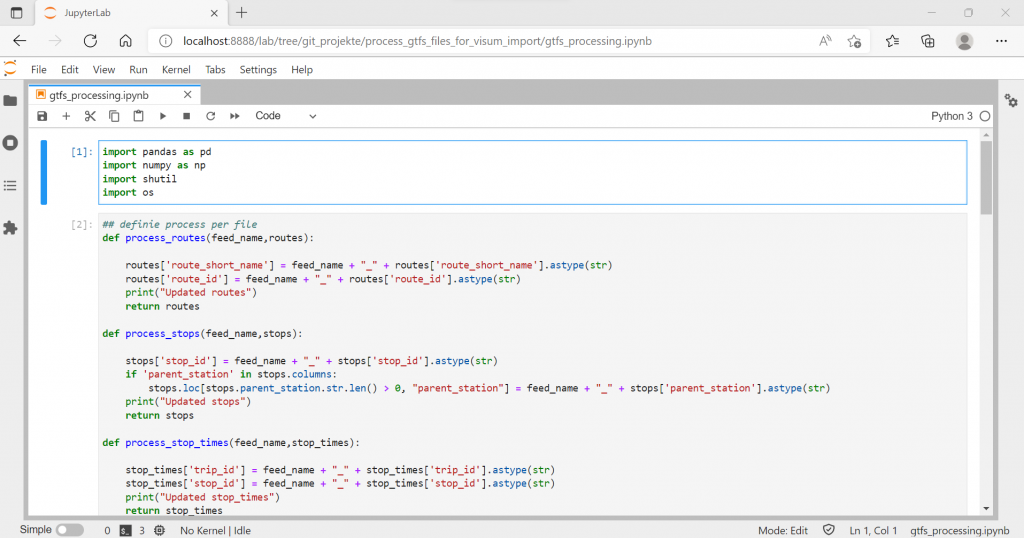1024x538 pixels.
Task: Open the File Browser sidebar folder icon
Action: pos(10,101)
